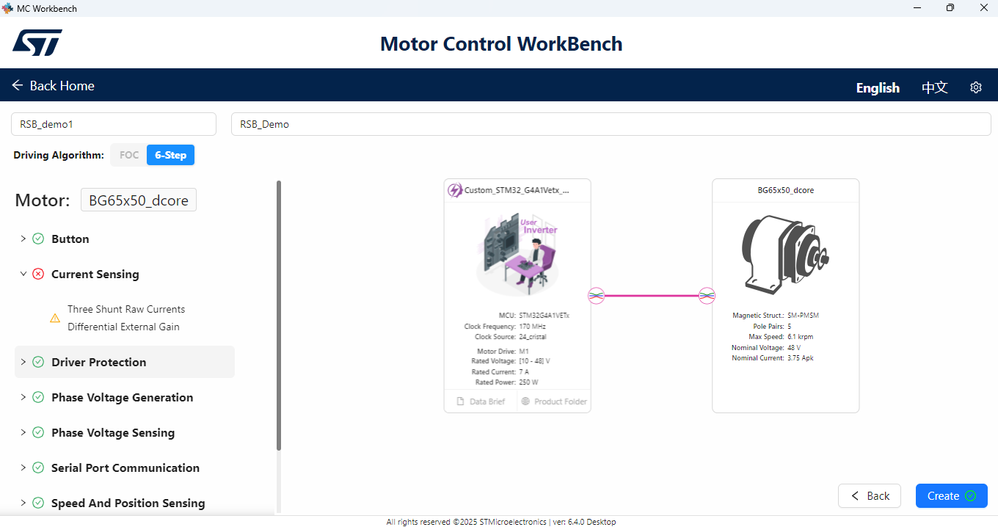Click Pole Pairs: 5 value

click(x=789, y=326)
